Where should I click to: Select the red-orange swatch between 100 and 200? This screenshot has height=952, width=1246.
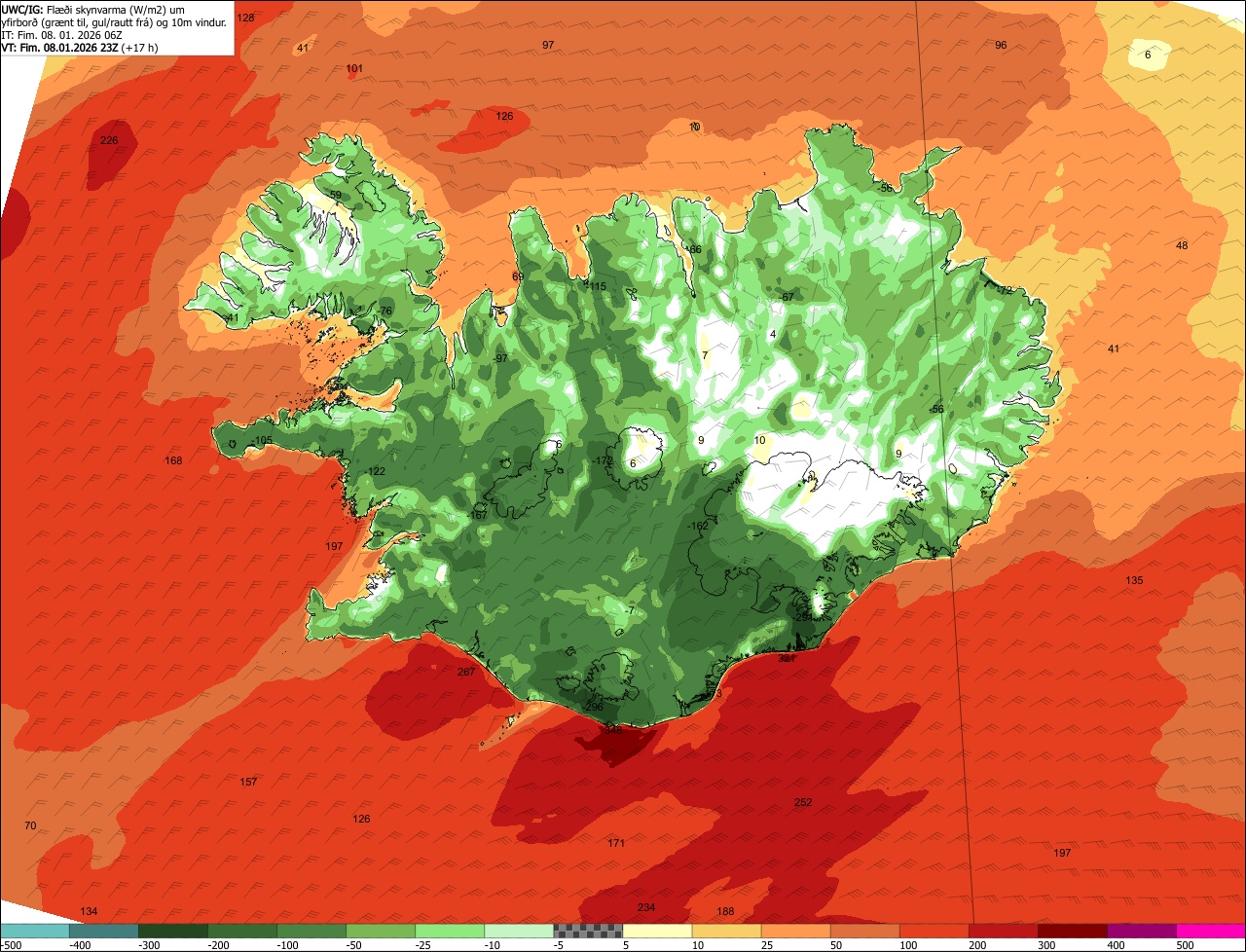934,931
